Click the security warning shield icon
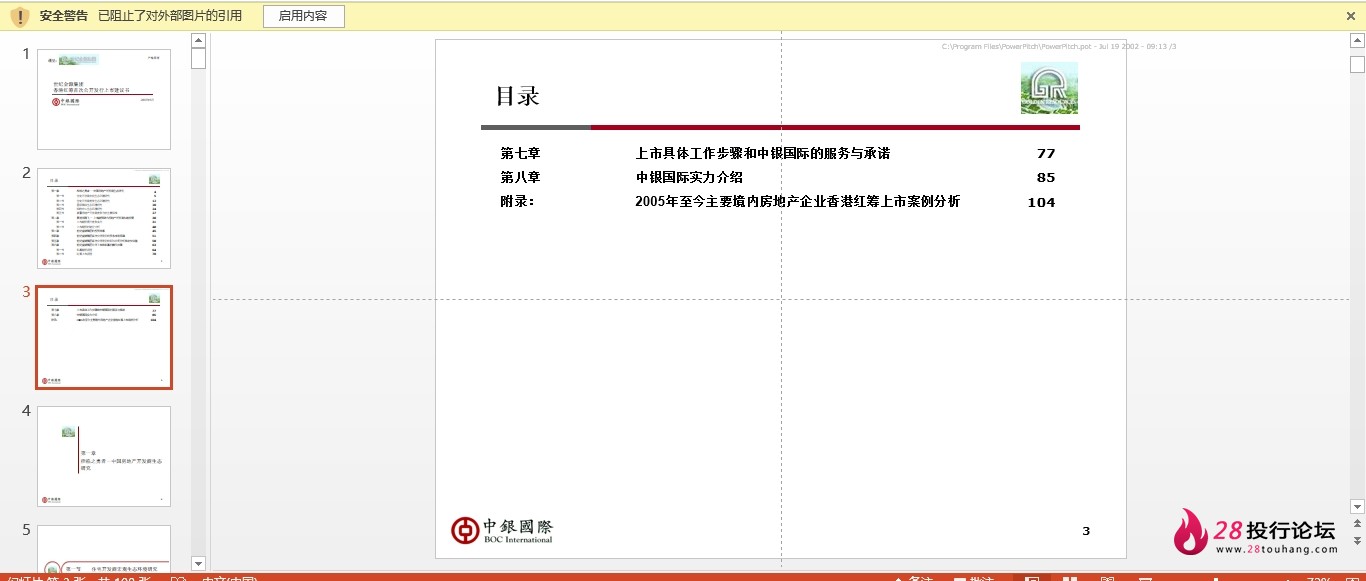The height and width of the screenshot is (581, 1366). coord(19,16)
